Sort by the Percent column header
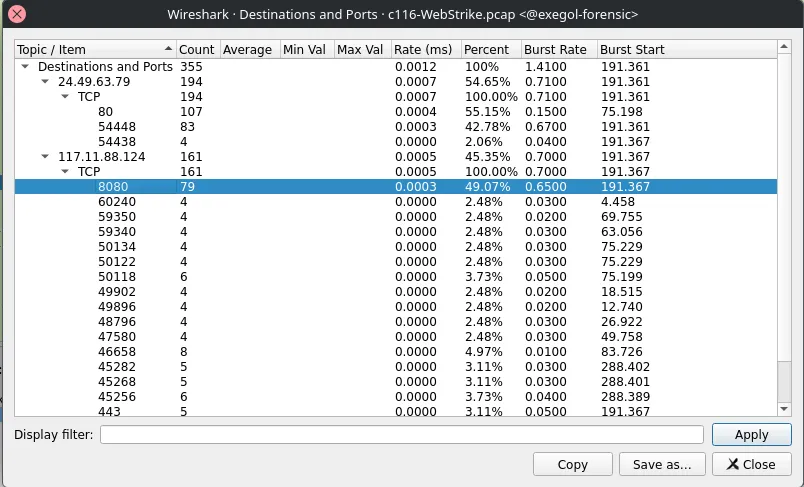Viewport: 804px width, 487px height. (x=491, y=49)
